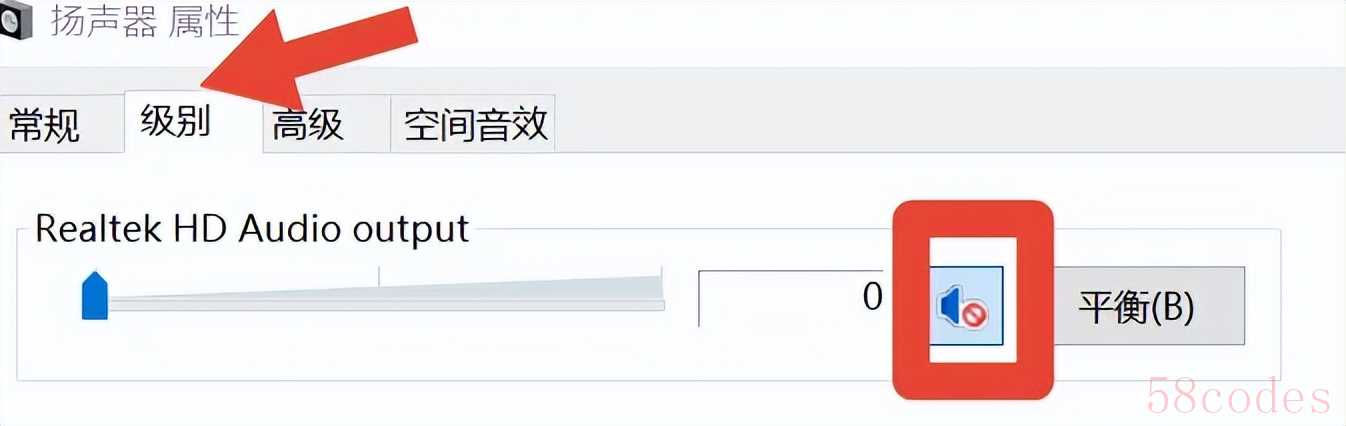The width and height of the screenshot is (1346, 426).
Task: Click the Realtek HD Audio output label
Action: (252, 228)
